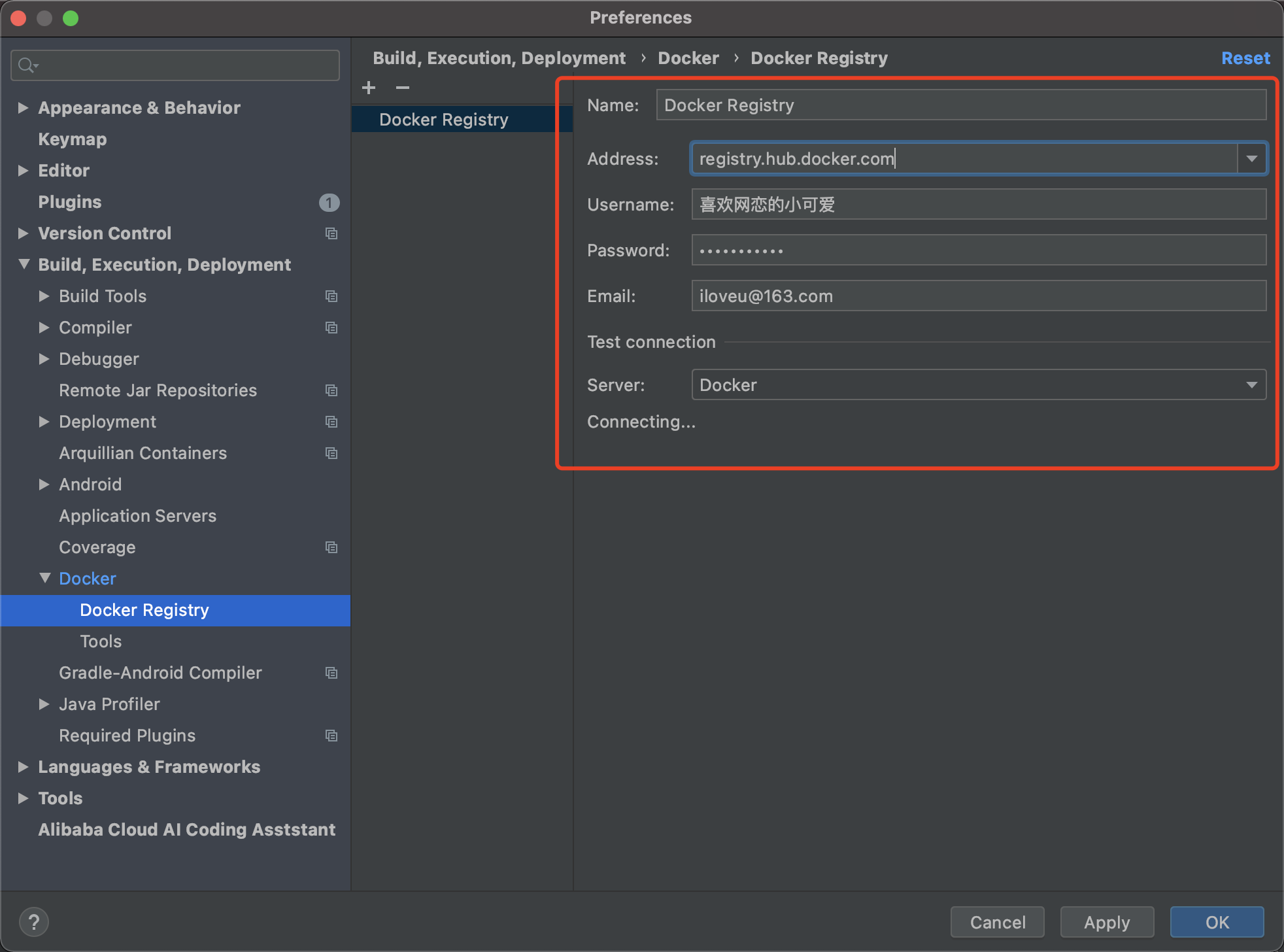Click project-level icon beside Arquillian Containers

(331, 453)
